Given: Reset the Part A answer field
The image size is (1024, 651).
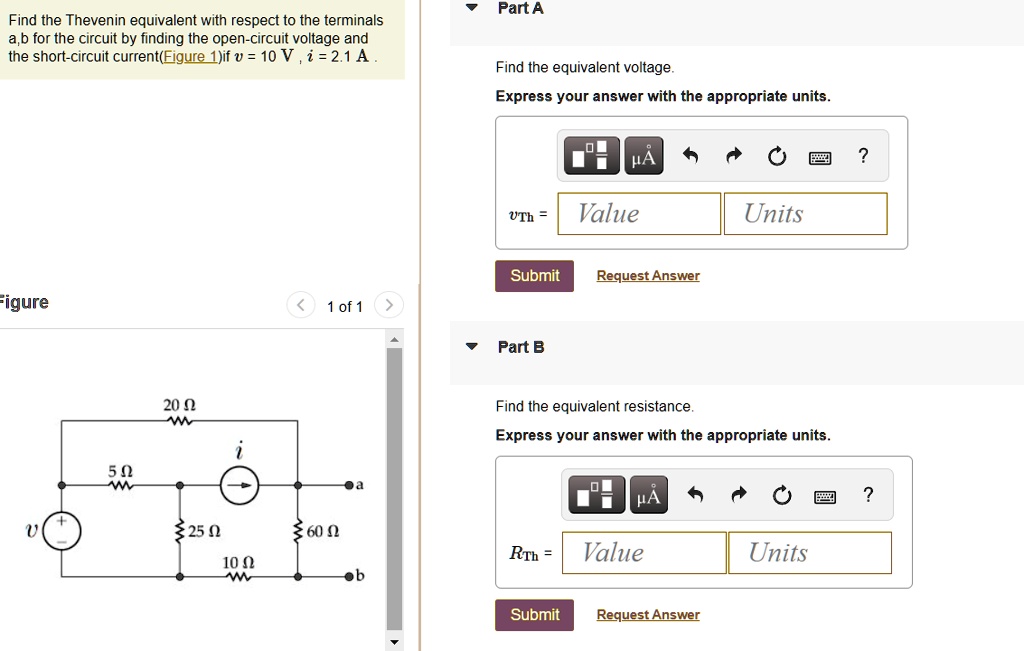Looking at the screenshot, I should click(778, 156).
